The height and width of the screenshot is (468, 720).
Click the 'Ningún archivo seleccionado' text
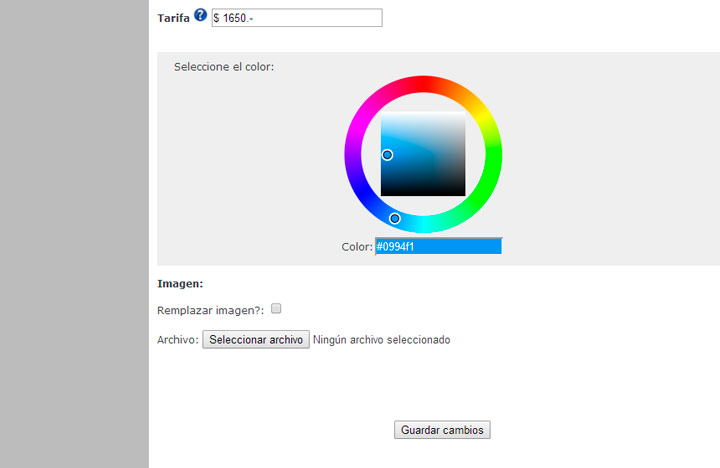pos(382,340)
